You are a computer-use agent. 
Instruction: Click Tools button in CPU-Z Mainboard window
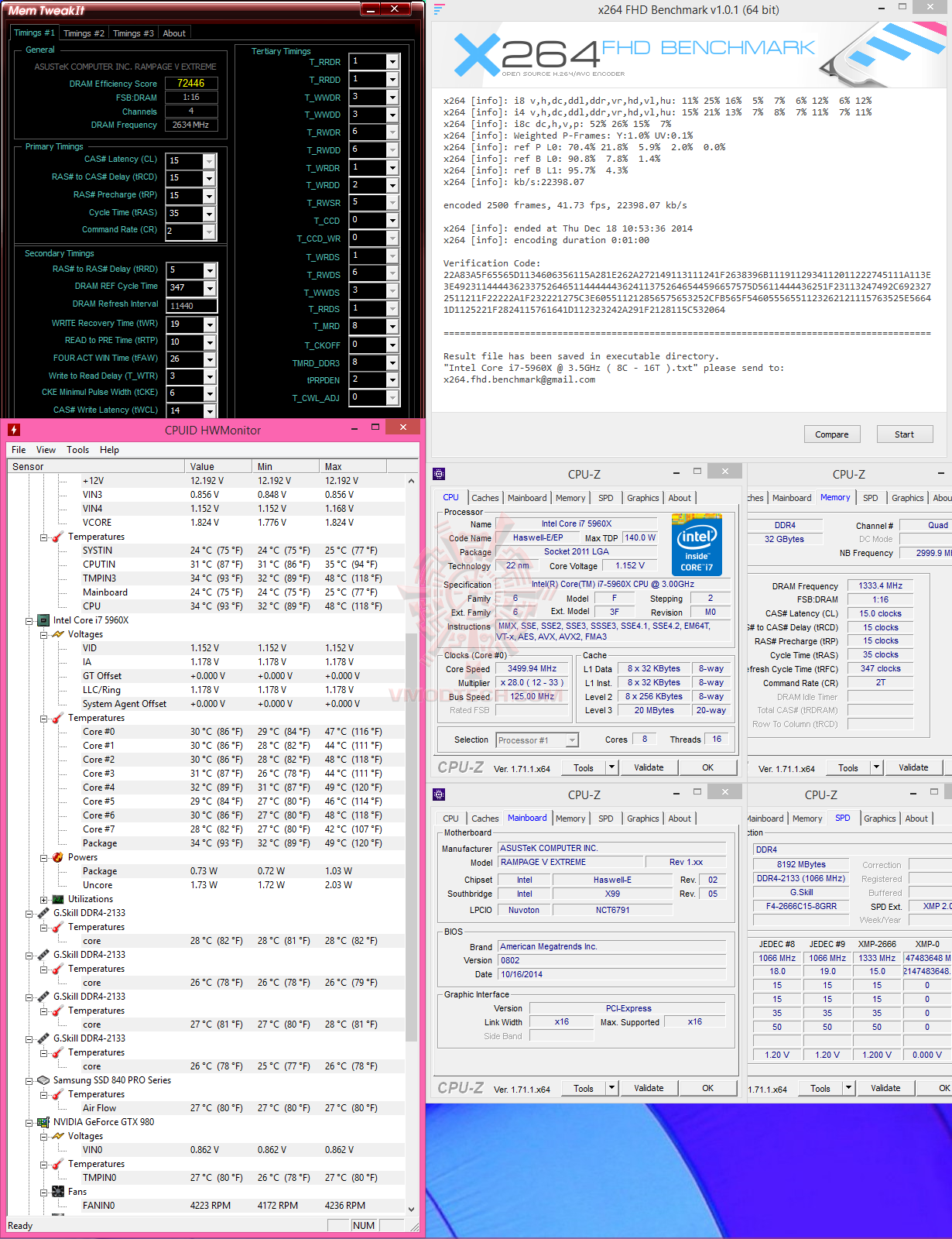584,1088
